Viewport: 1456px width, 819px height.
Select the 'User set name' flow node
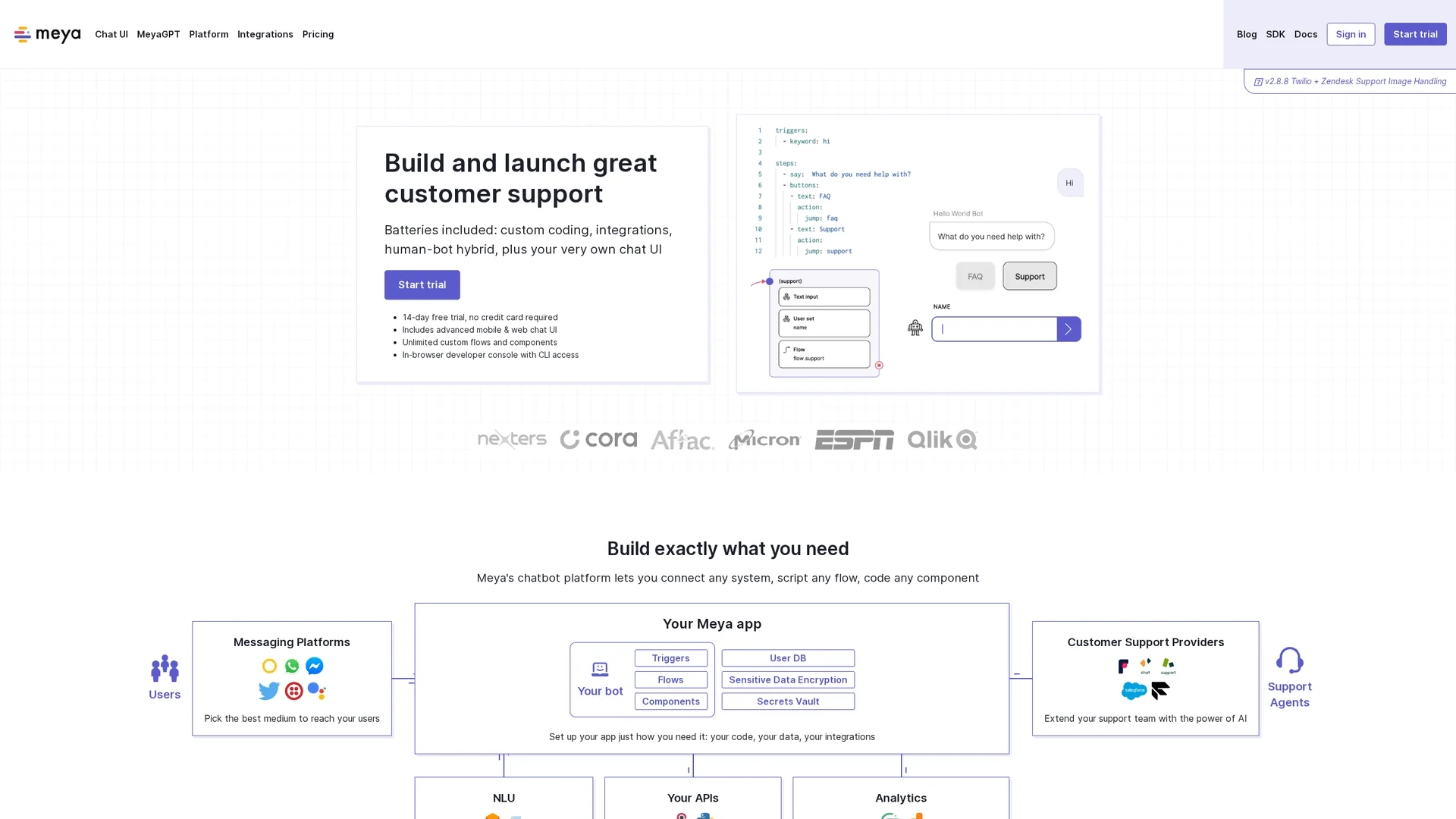coord(824,323)
